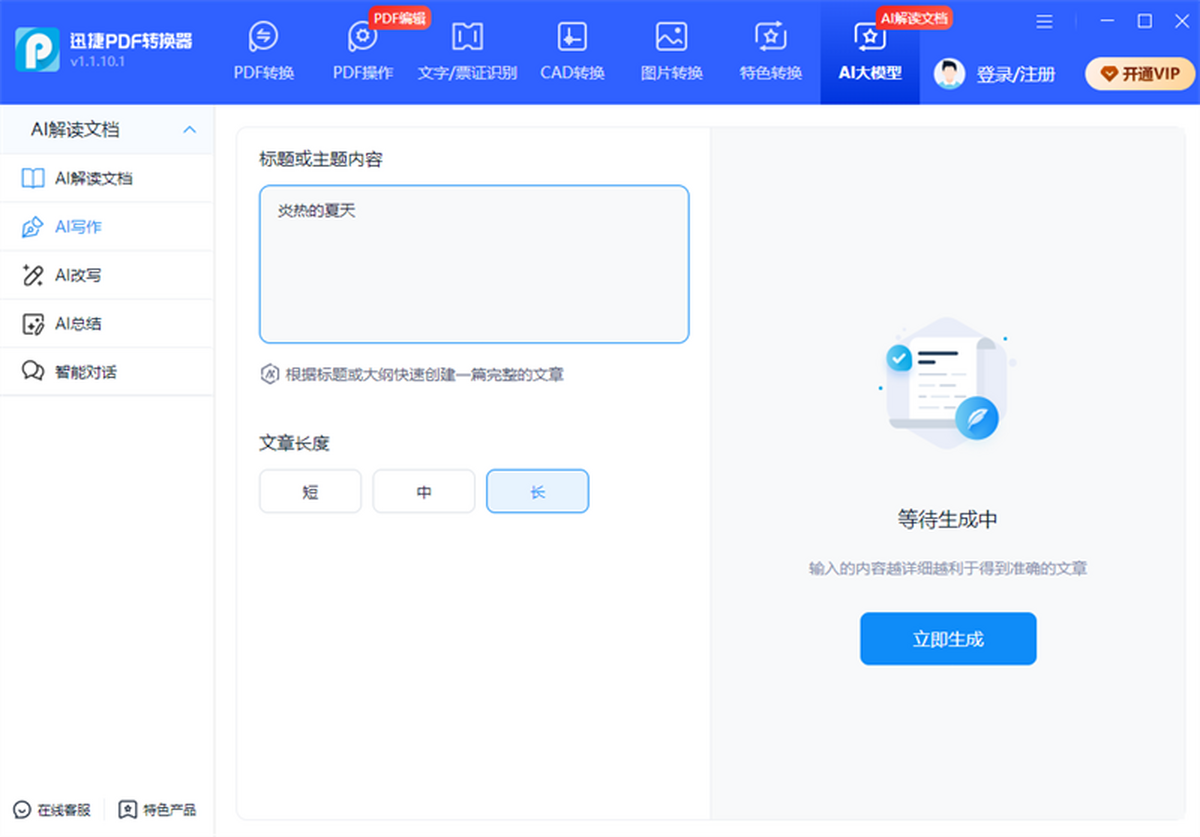1200x837 pixels.
Task: Switch to the AI大模型 tab
Action: point(869,52)
